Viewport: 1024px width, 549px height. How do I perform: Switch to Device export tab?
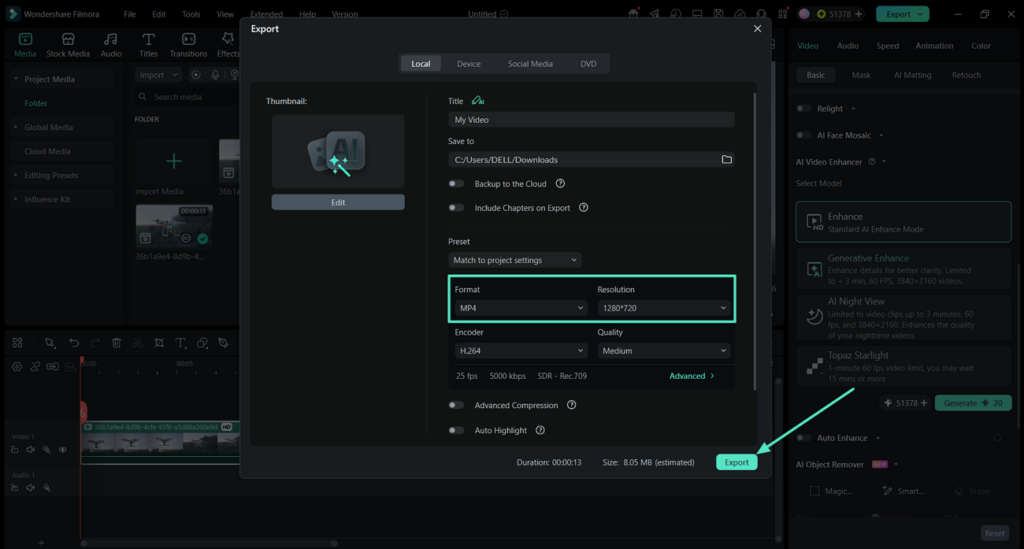click(468, 63)
